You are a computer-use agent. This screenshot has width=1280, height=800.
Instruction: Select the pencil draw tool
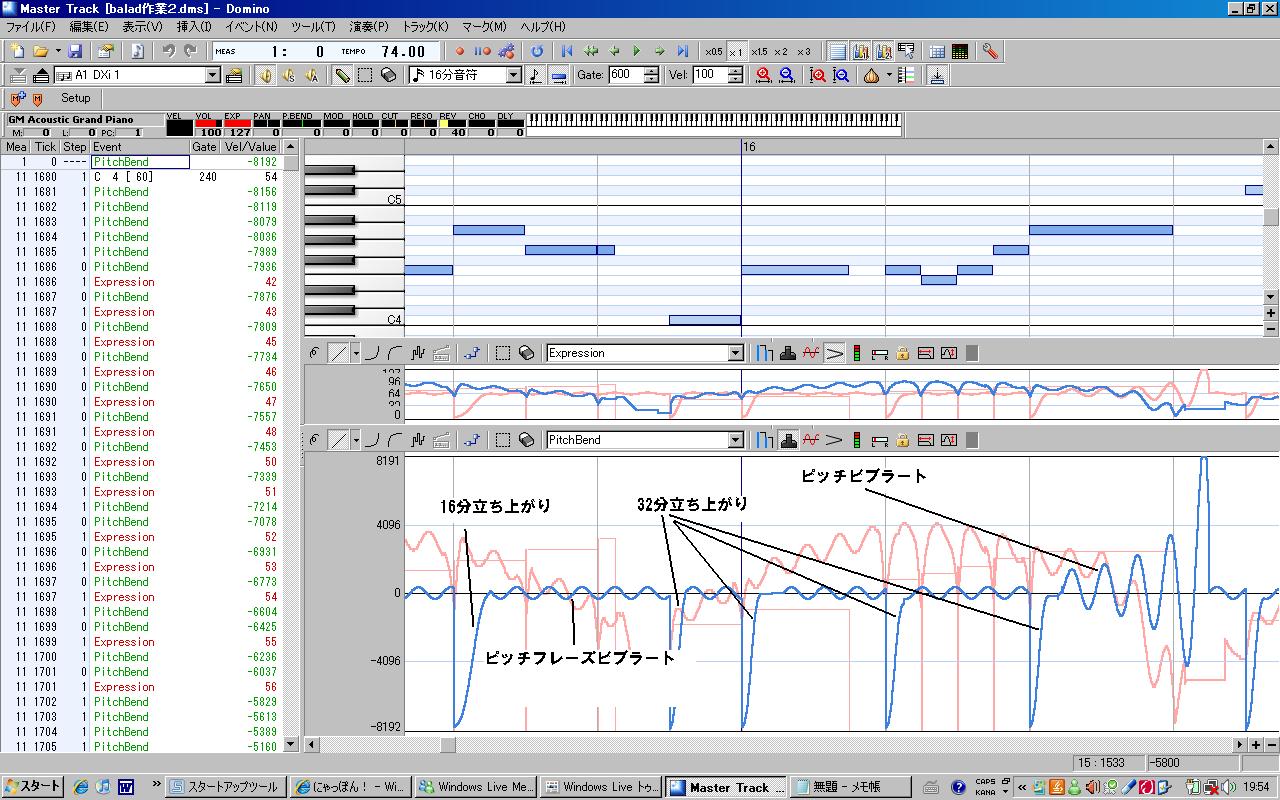(x=342, y=75)
